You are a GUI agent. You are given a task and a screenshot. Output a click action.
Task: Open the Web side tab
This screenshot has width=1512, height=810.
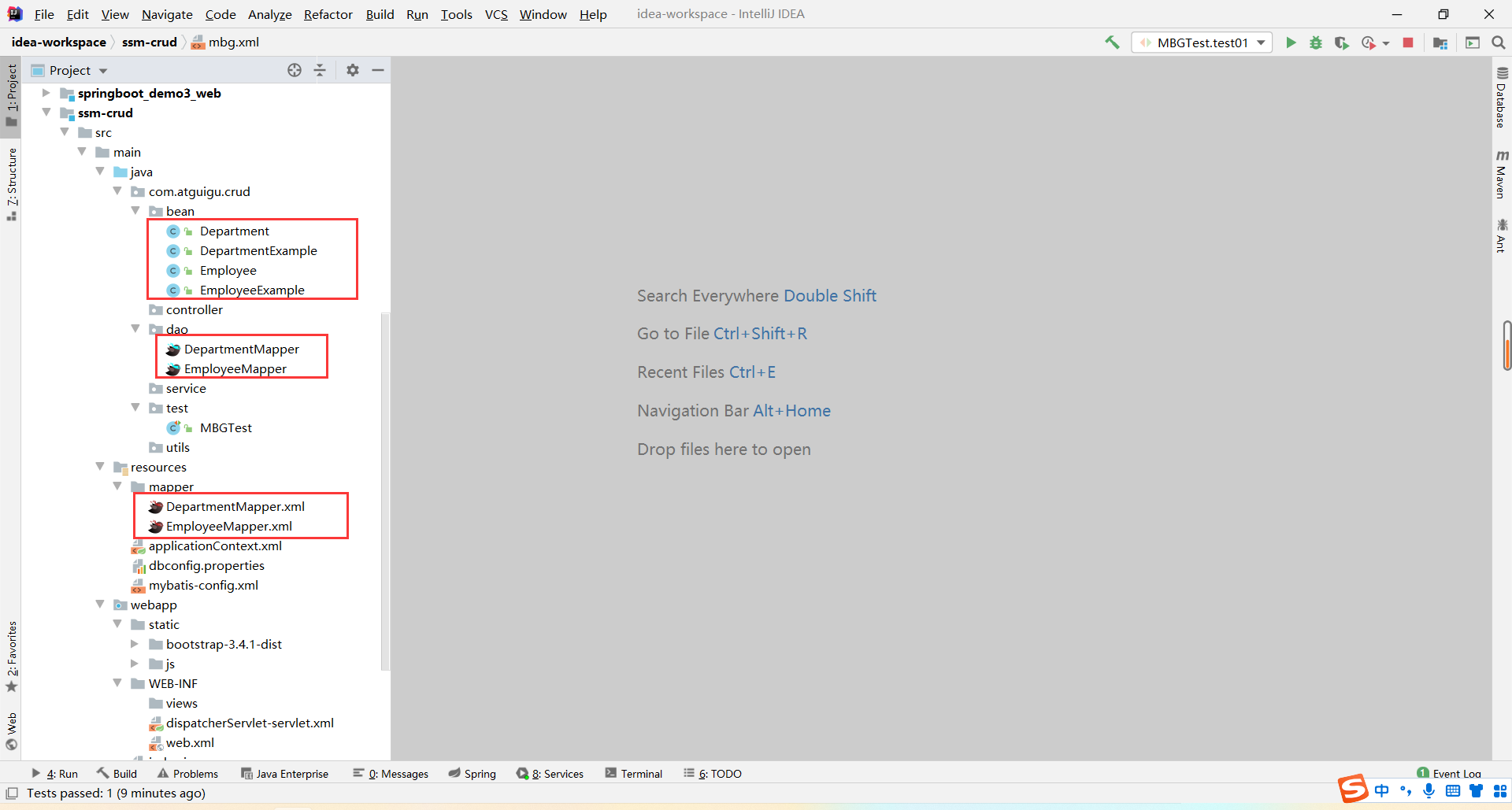(x=11, y=731)
